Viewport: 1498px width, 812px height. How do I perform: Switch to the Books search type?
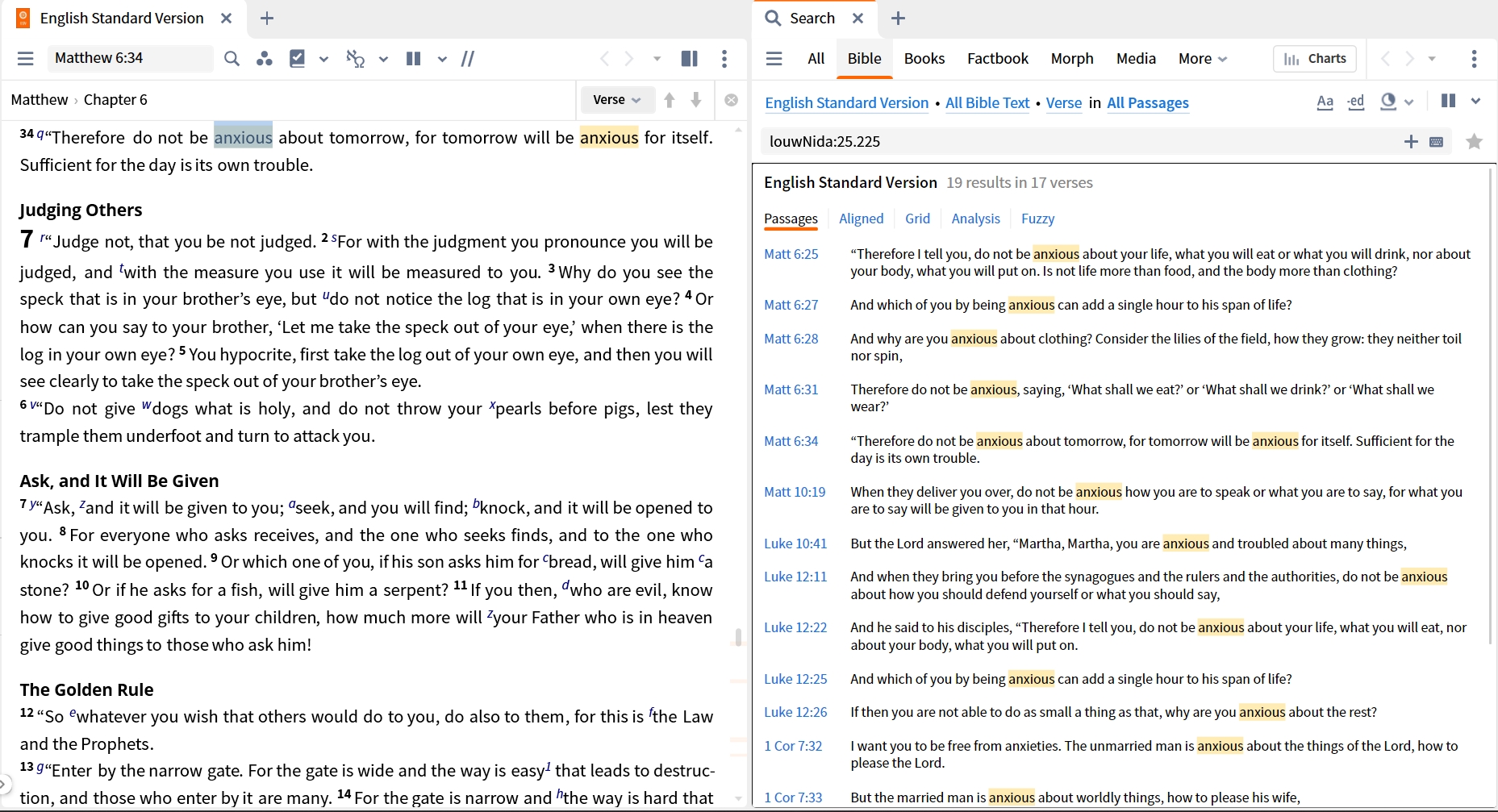[x=924, y=58]
